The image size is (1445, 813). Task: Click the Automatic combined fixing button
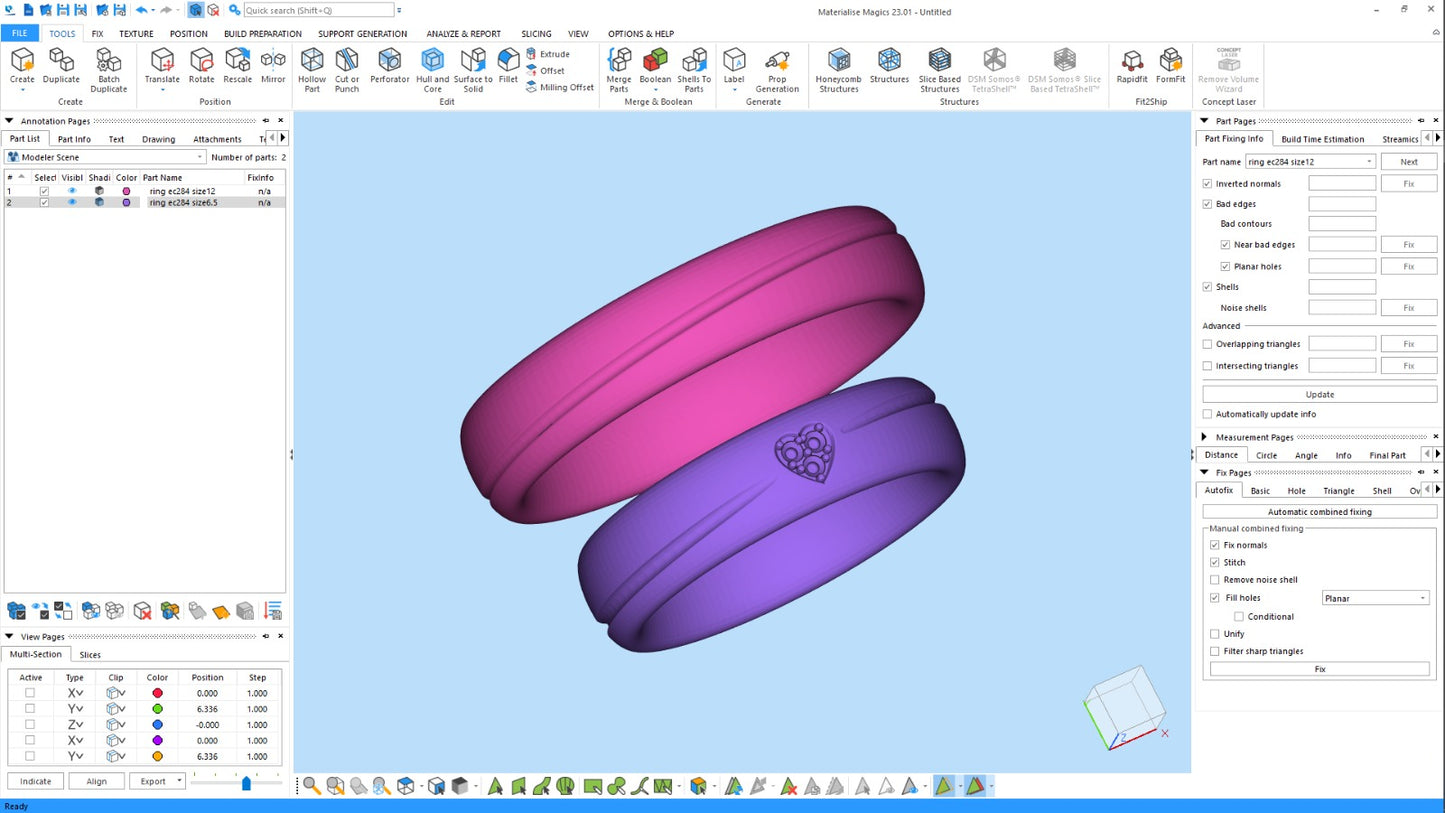click(1319, 512)
